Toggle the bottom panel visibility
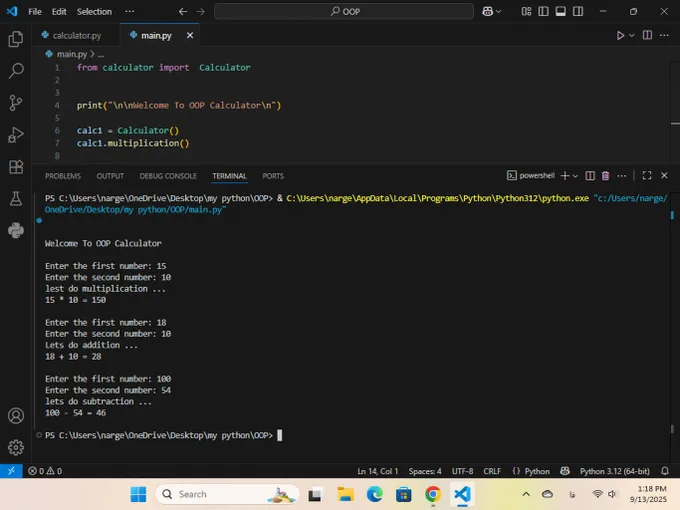This screenshot has width=680, height=510. point(560,12)
